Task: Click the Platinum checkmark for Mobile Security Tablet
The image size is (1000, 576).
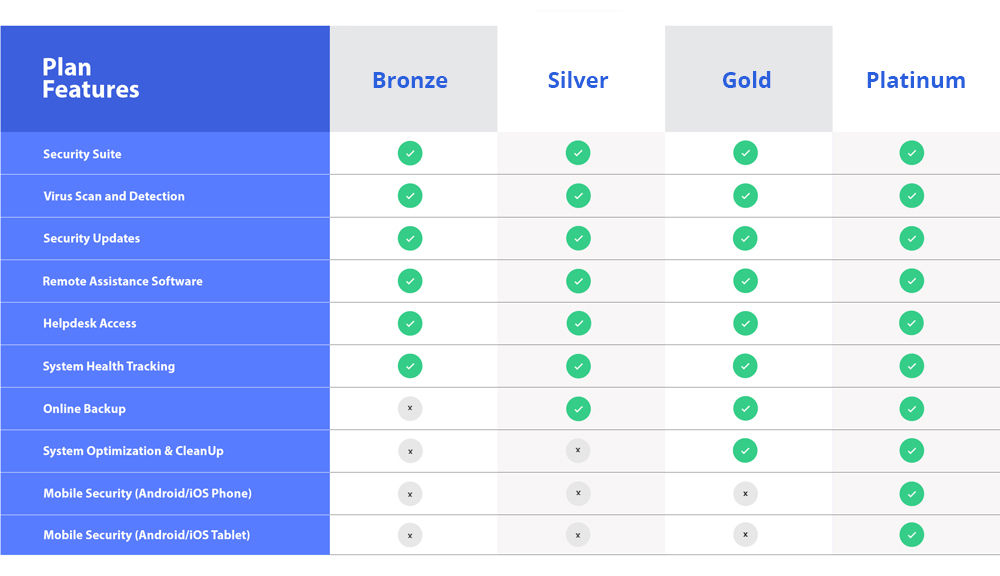Action: (x=912, y=535)
